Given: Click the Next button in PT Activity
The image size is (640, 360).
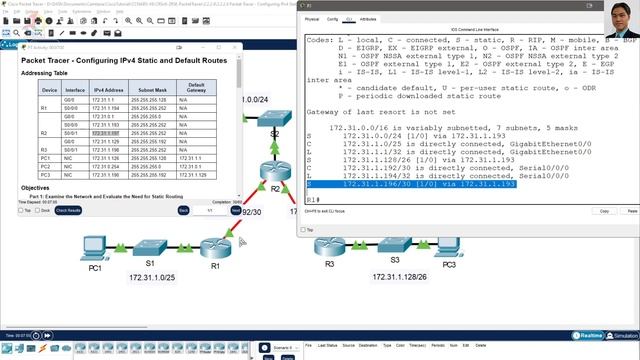Looking at the screenshot, I should tap(236, 210).
